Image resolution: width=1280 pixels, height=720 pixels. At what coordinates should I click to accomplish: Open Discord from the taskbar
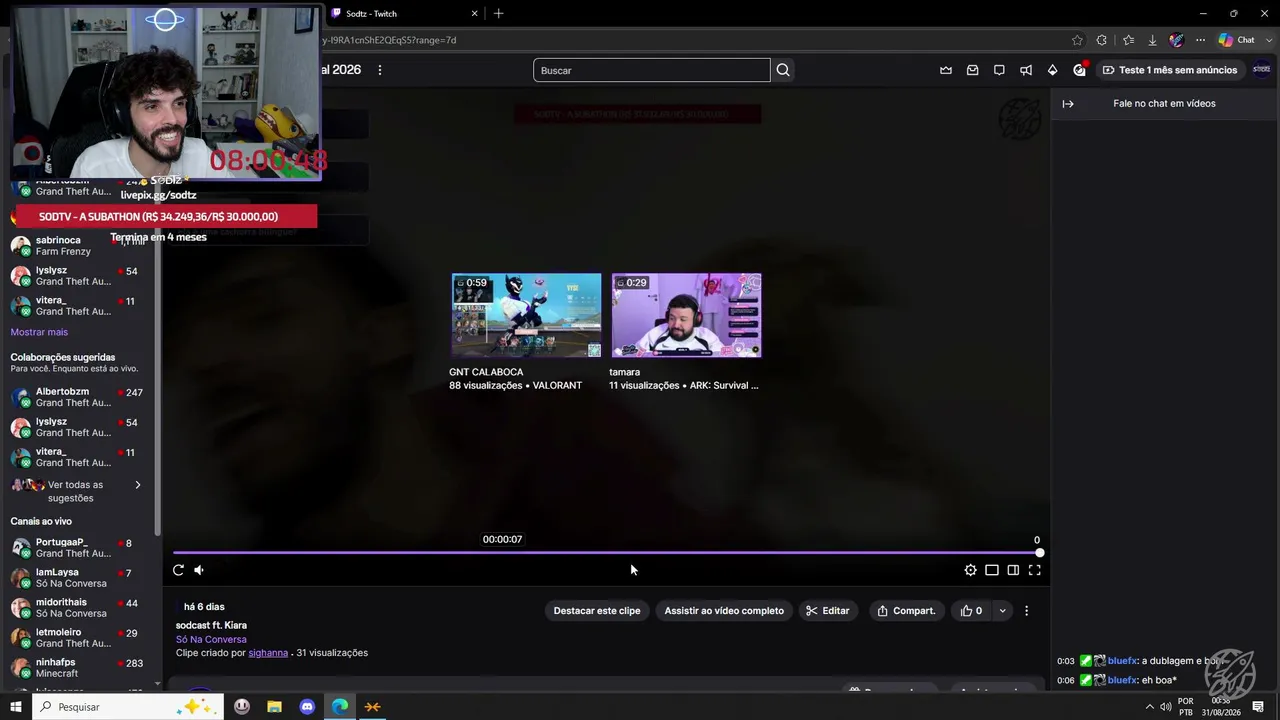tap(307, 707)
